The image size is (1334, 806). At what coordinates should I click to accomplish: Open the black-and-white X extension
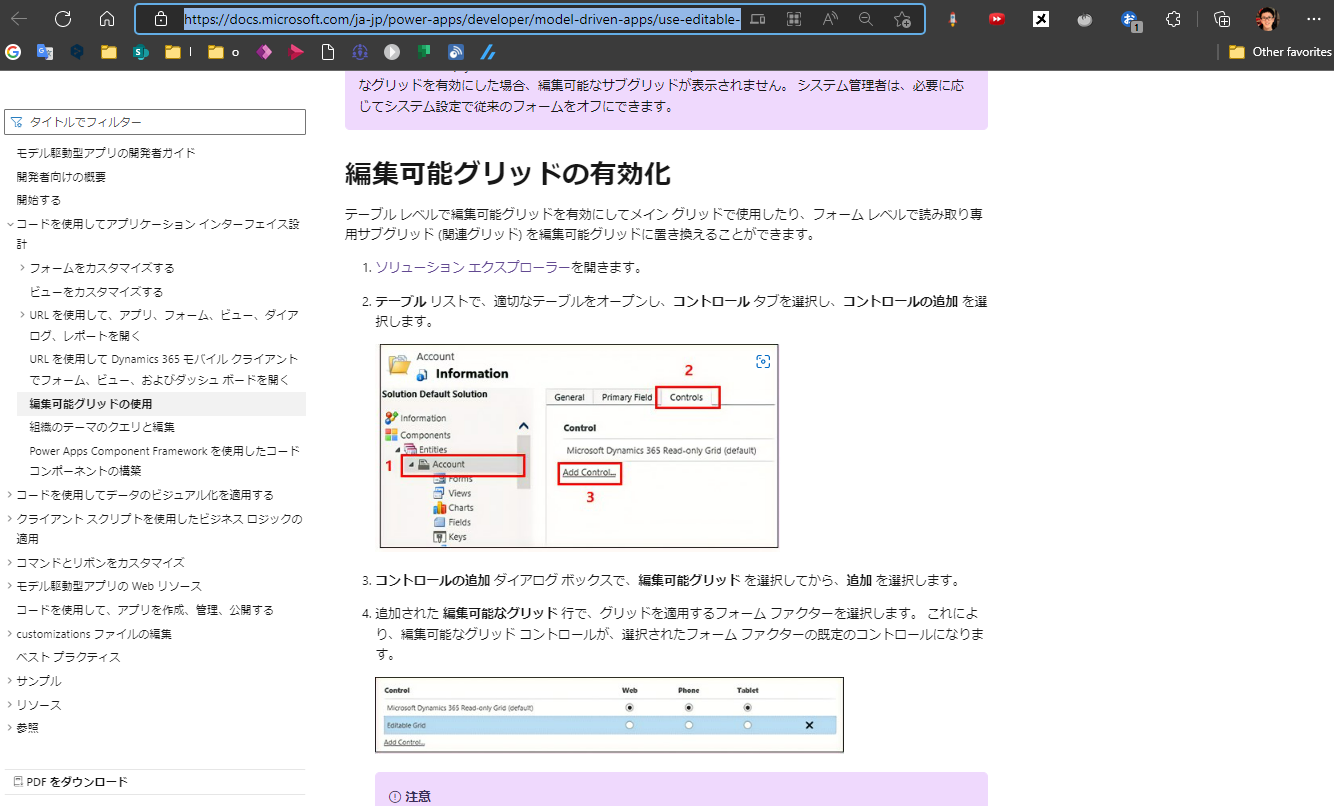[x=1041, y=19]
